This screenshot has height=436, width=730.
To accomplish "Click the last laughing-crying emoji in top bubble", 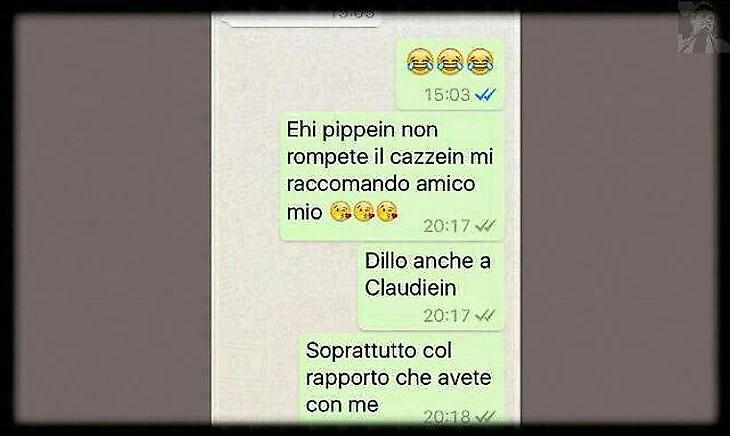I will (480, 61).
